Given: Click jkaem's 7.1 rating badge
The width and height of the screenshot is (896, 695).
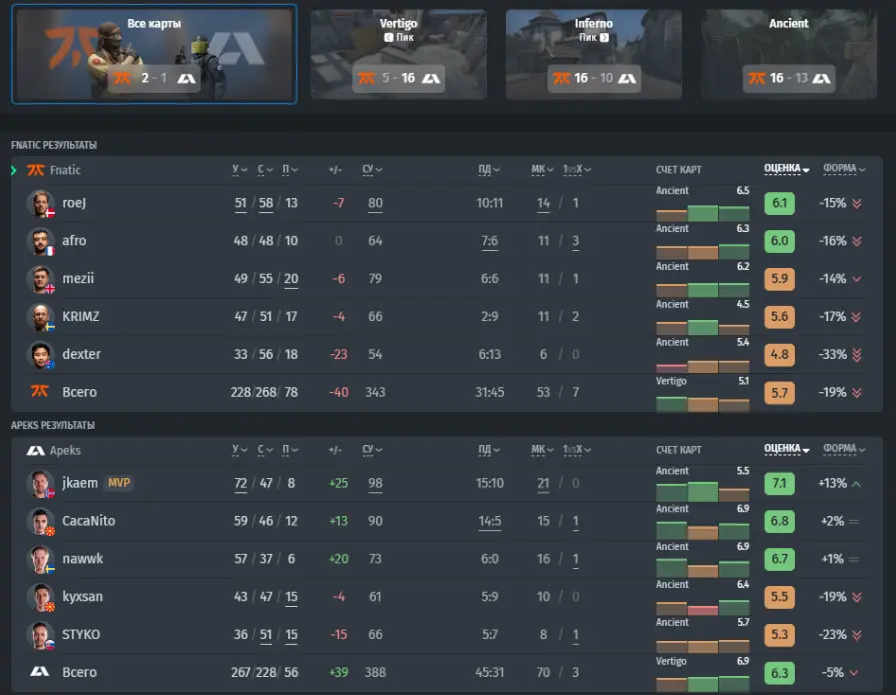Looking at the screenshot, I should [x=779, y=484].
